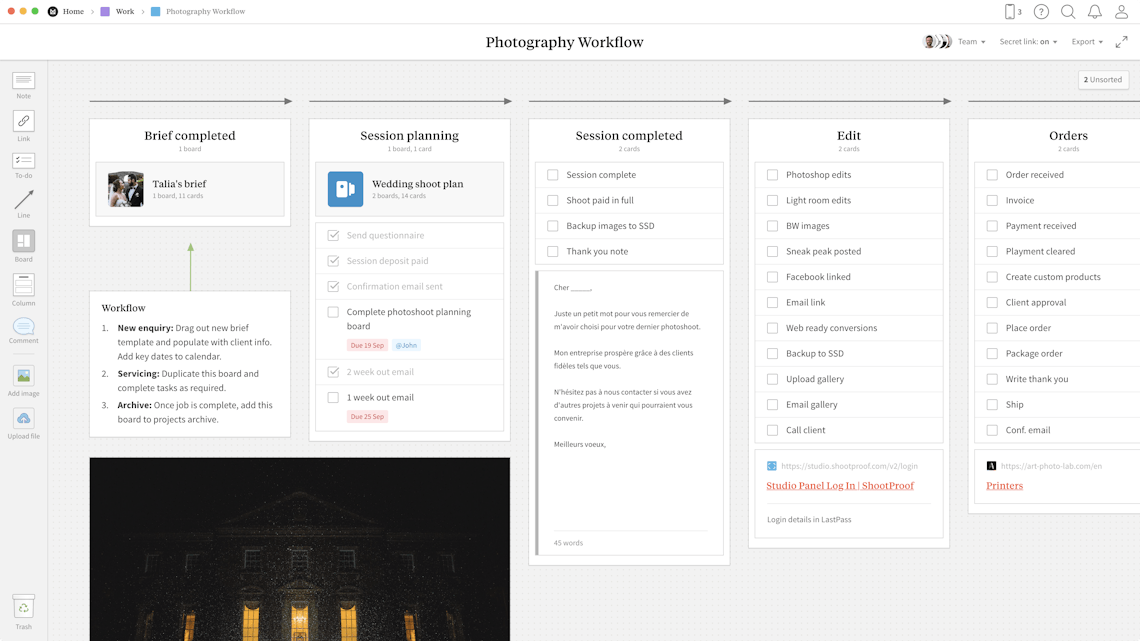Uncheck Session deposit paid
1140x641 pixels.
(x=333, y=261)
